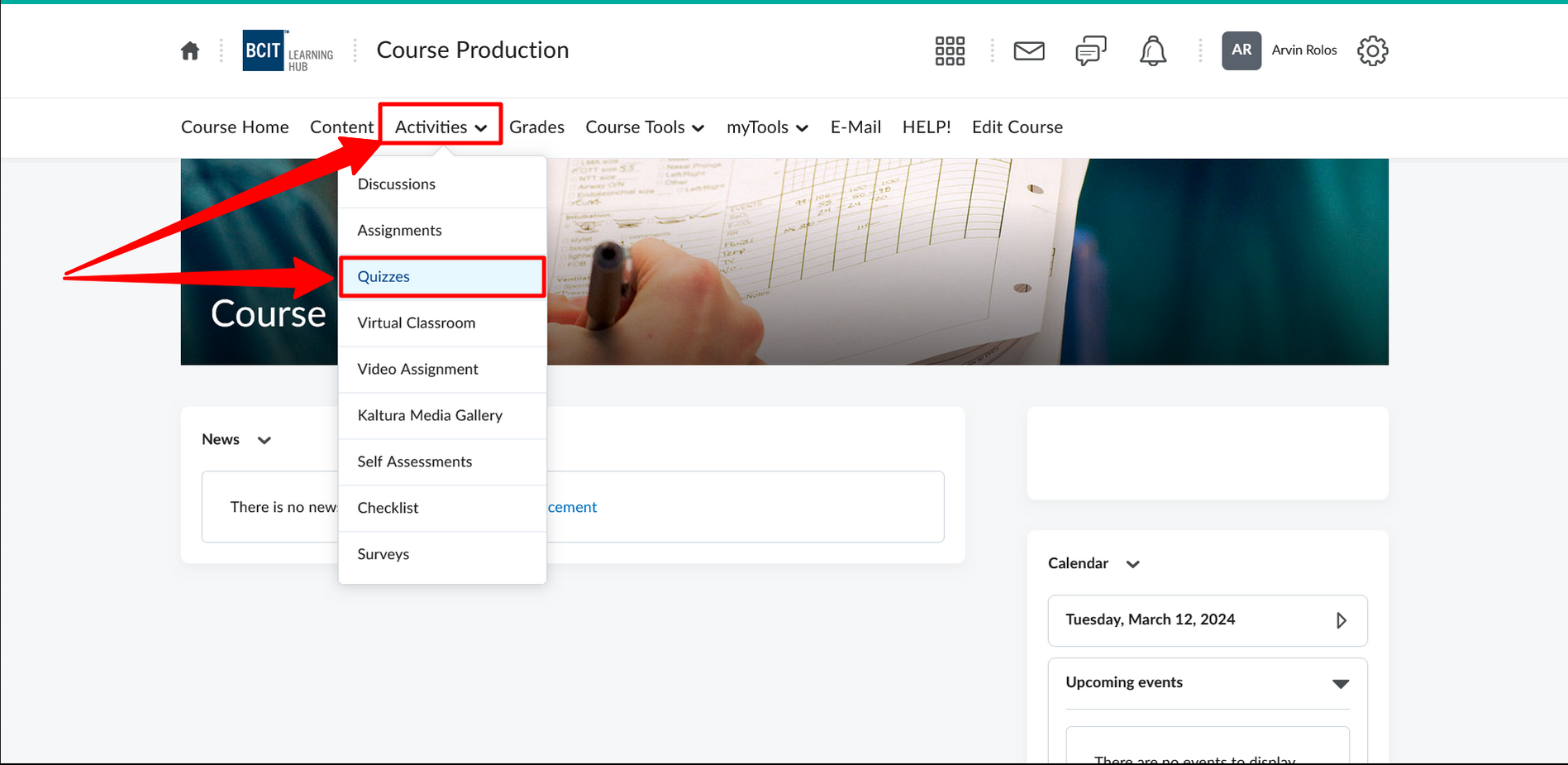The width and height of the screenshot is (1568, 765).
Task: Open the Edit Course link
Action: tap(1017, 127)
